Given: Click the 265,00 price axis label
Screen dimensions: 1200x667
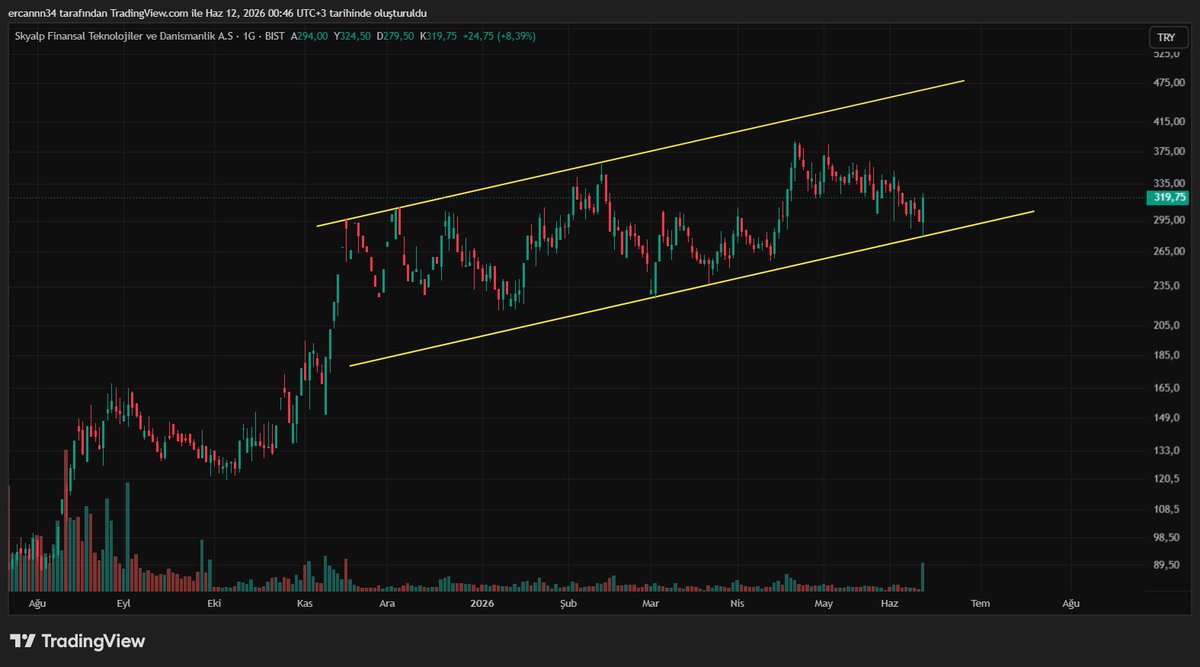Looking at the screenshot, I should 1168,251.
